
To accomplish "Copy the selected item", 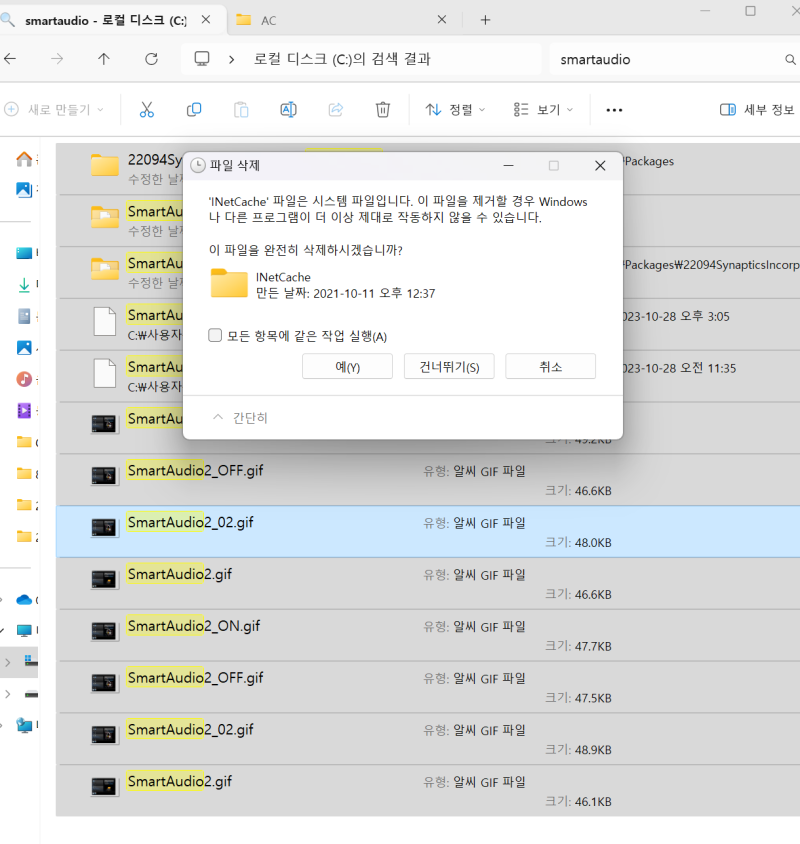I will tap(194, 110).
